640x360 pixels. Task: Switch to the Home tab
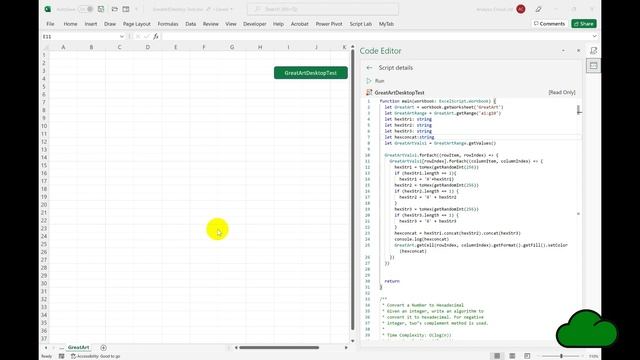coord(70,24)
